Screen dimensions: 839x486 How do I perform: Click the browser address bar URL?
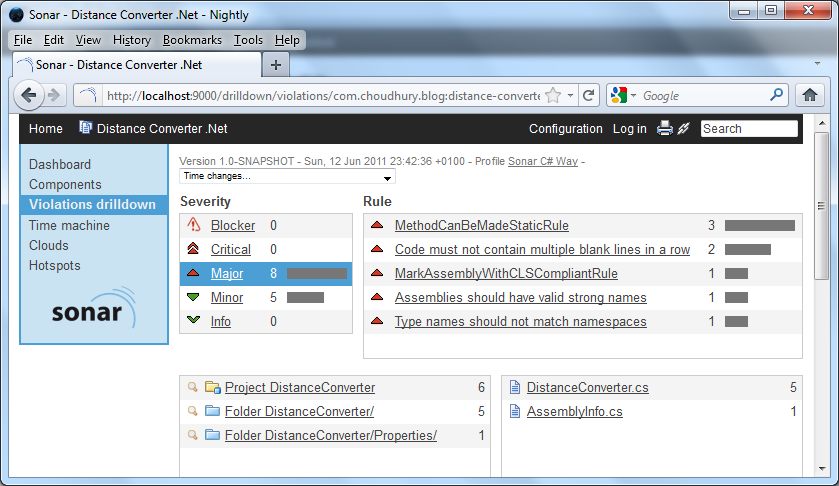323,95
